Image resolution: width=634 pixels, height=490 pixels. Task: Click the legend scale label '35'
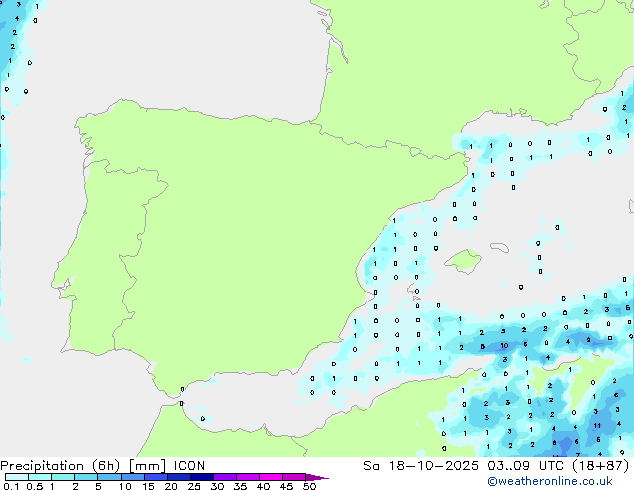click(240, 486)
